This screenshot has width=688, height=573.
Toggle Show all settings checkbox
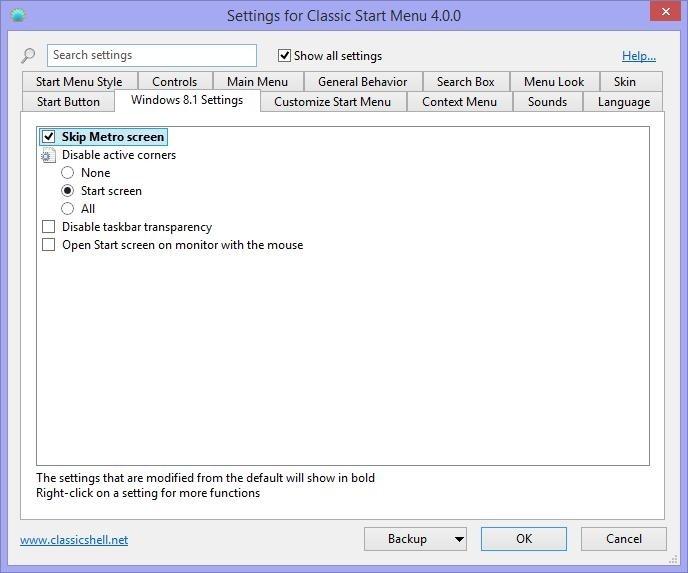tap(284, 56)
